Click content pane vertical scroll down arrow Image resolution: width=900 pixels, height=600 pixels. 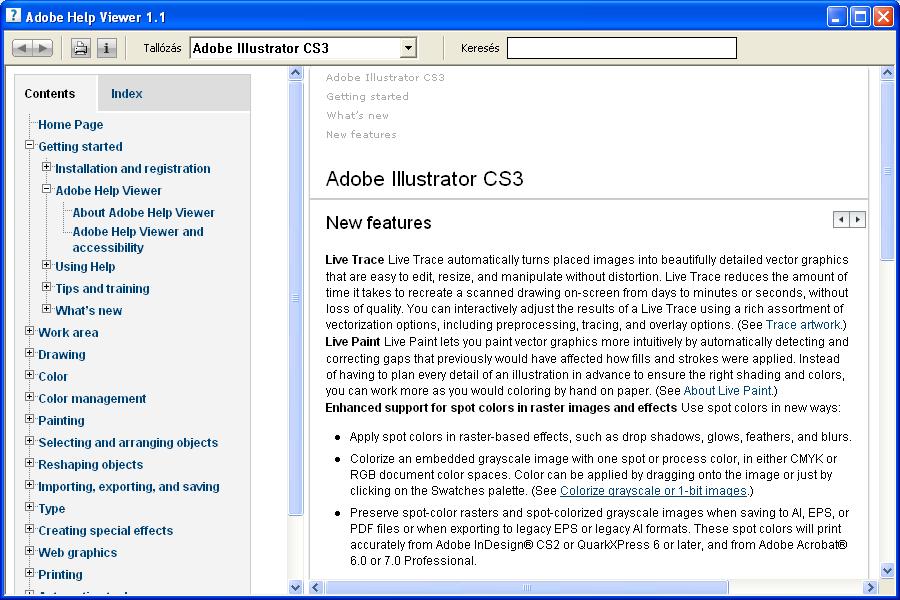click(x=887, y=570)
